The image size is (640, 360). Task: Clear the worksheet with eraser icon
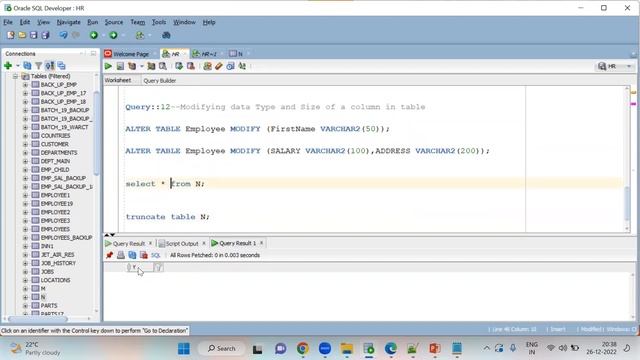(219, 66)
